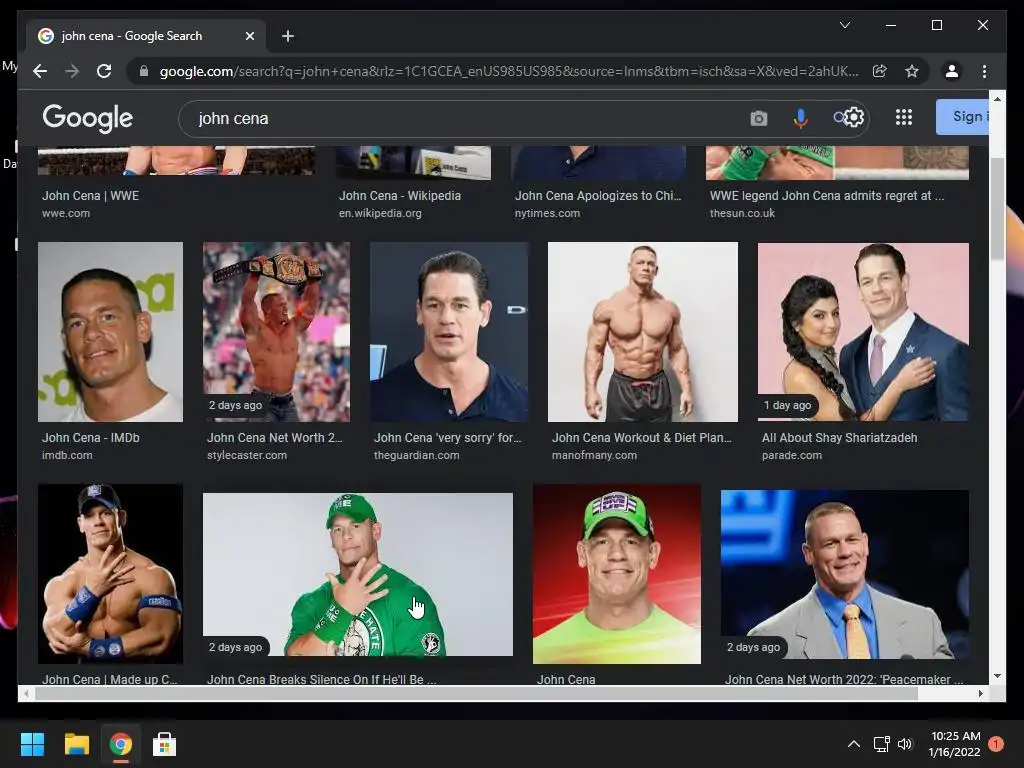The width and height of the screenshot is (1024, 768).
Task: Show hidden system tray icons
Action: point(854,744)
